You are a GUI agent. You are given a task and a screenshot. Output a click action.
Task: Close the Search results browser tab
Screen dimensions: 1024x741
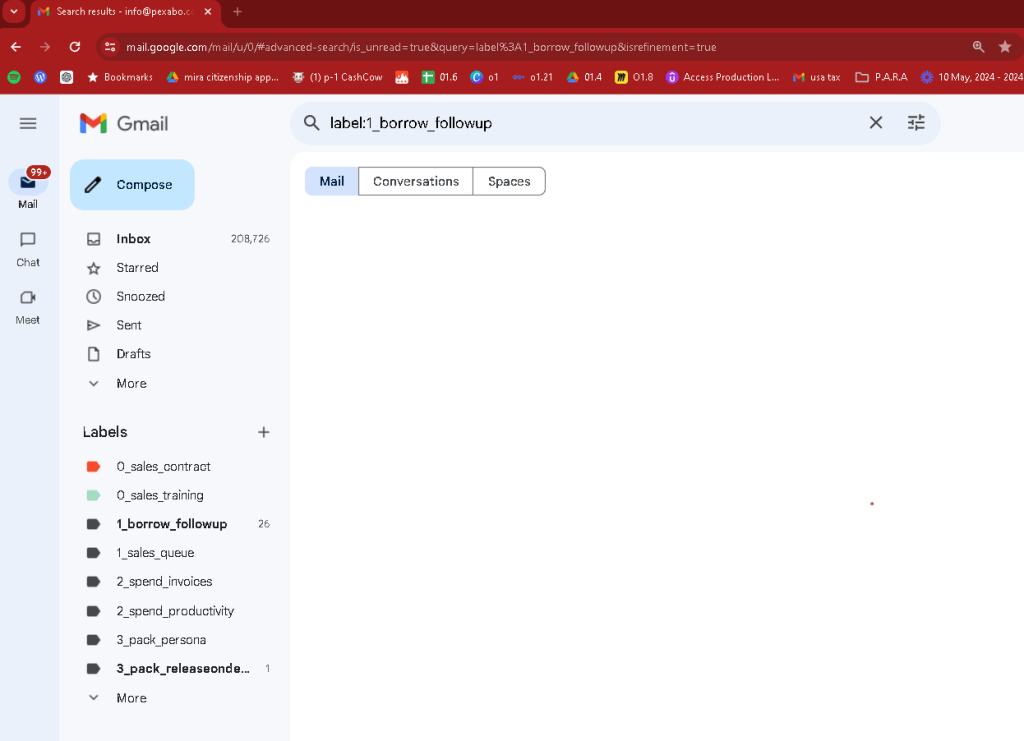coord(208,12)
